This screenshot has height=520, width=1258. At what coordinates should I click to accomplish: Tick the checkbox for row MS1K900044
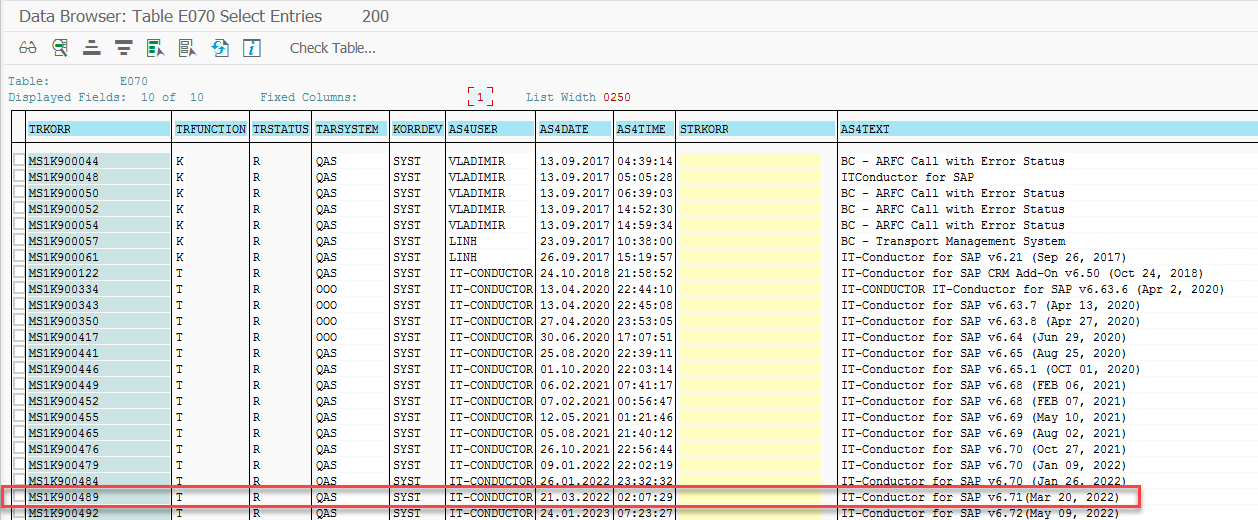click(19, 161)
